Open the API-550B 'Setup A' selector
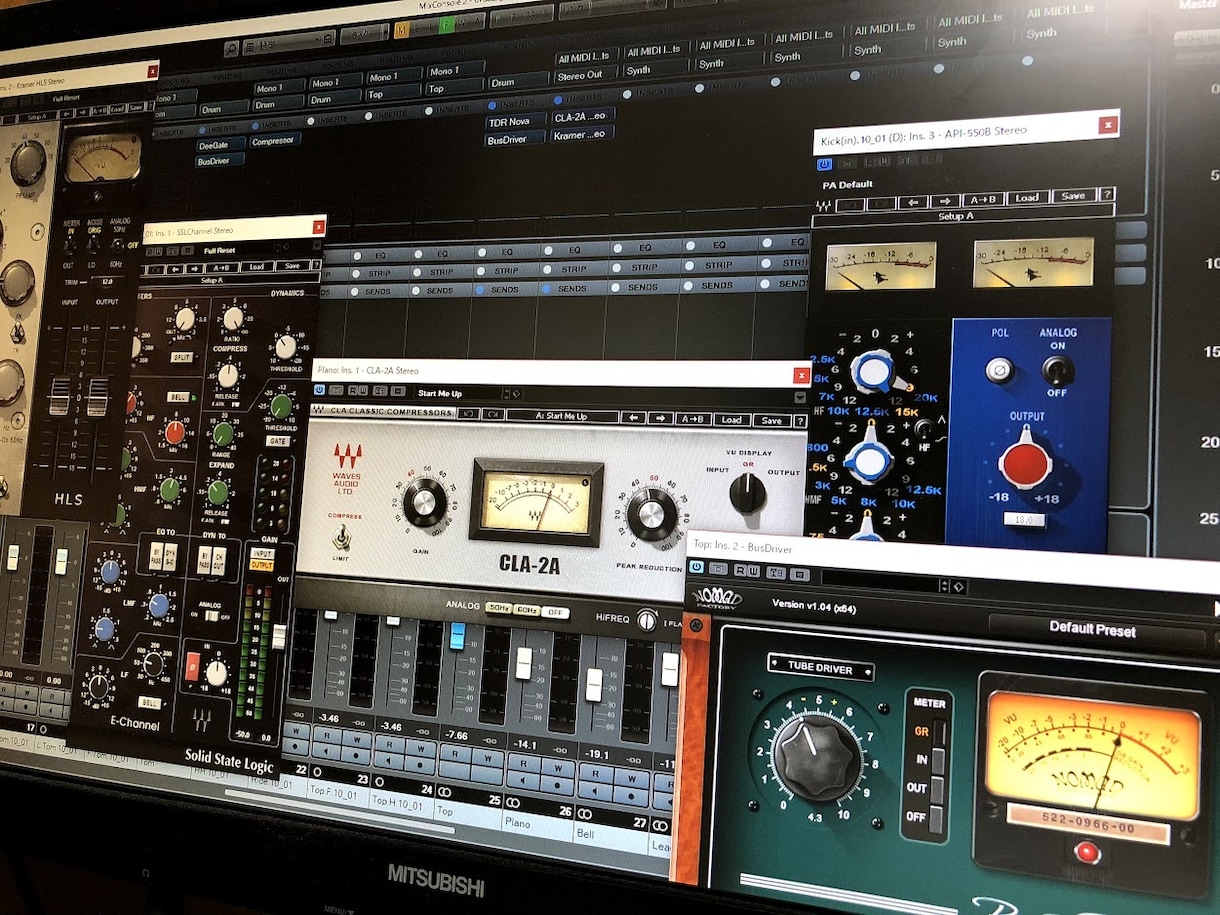 956,216
